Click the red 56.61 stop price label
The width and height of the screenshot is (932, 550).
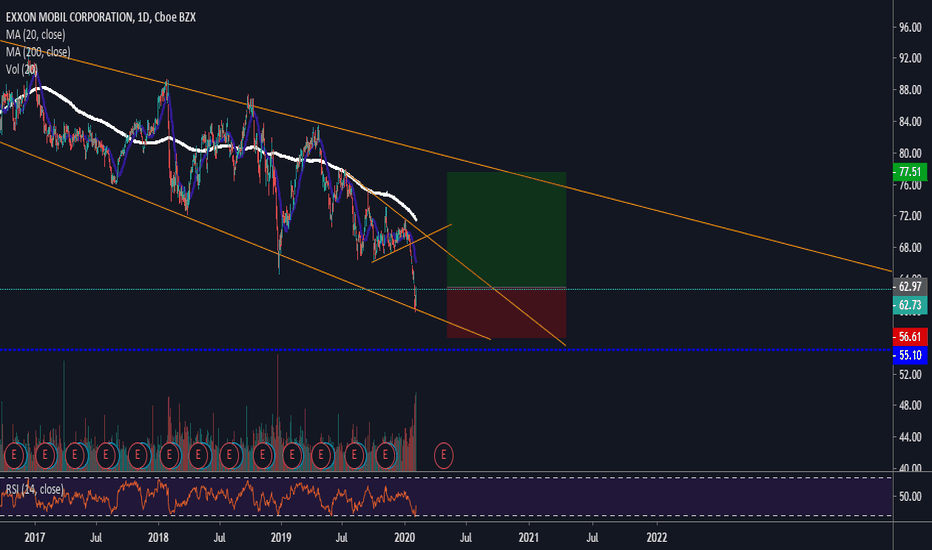[909, 337]
